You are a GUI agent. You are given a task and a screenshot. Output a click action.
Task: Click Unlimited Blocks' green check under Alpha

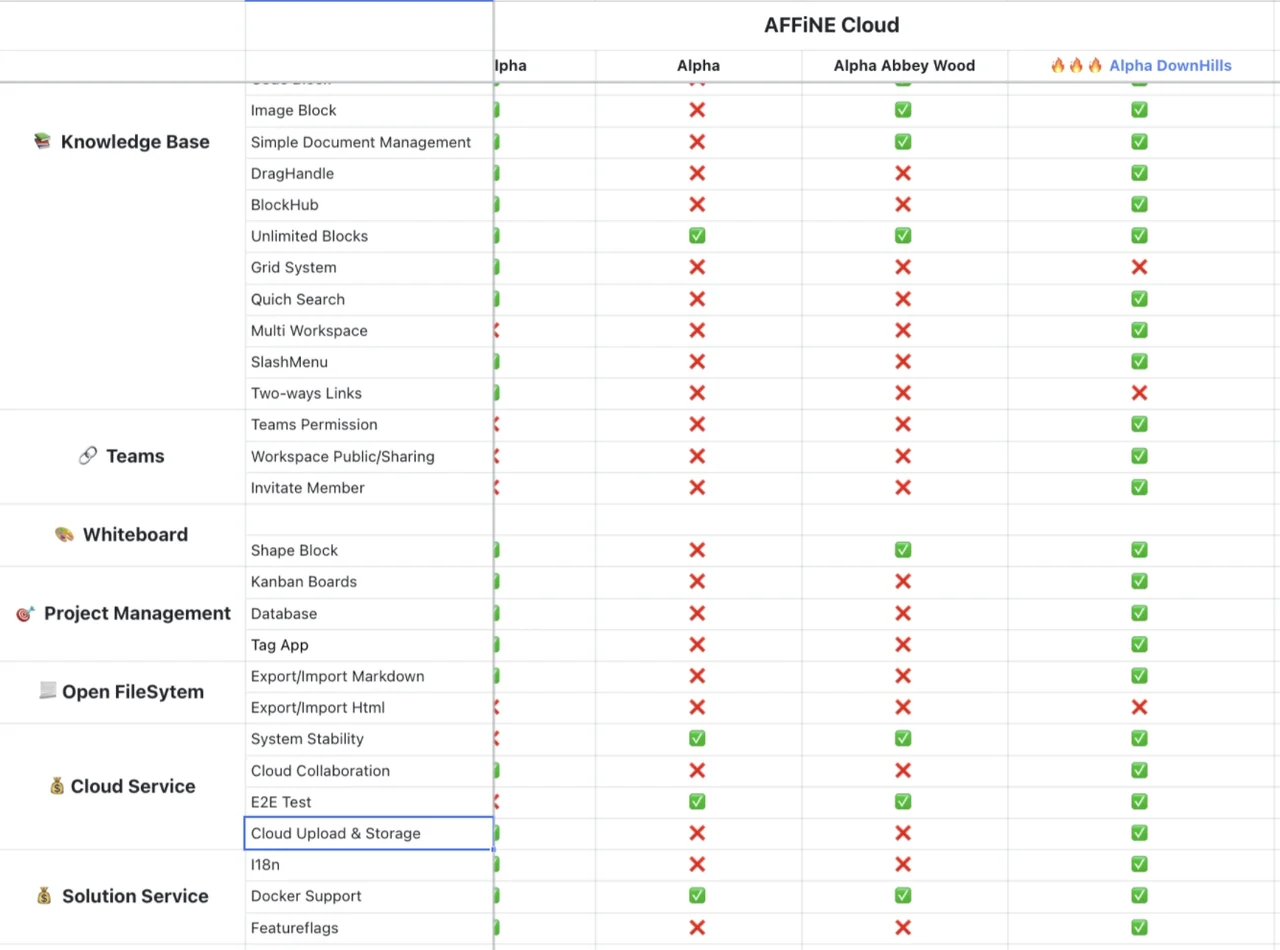697,236
